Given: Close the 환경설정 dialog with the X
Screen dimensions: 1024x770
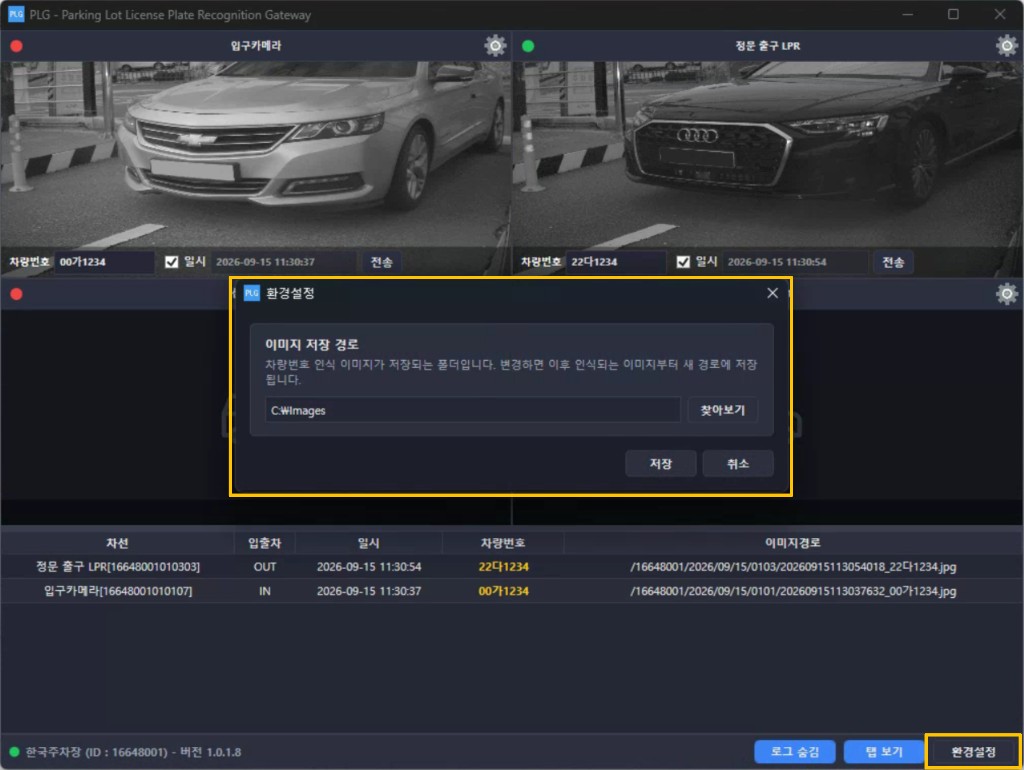Looking at the screenshot, I should tap(772, 293).
